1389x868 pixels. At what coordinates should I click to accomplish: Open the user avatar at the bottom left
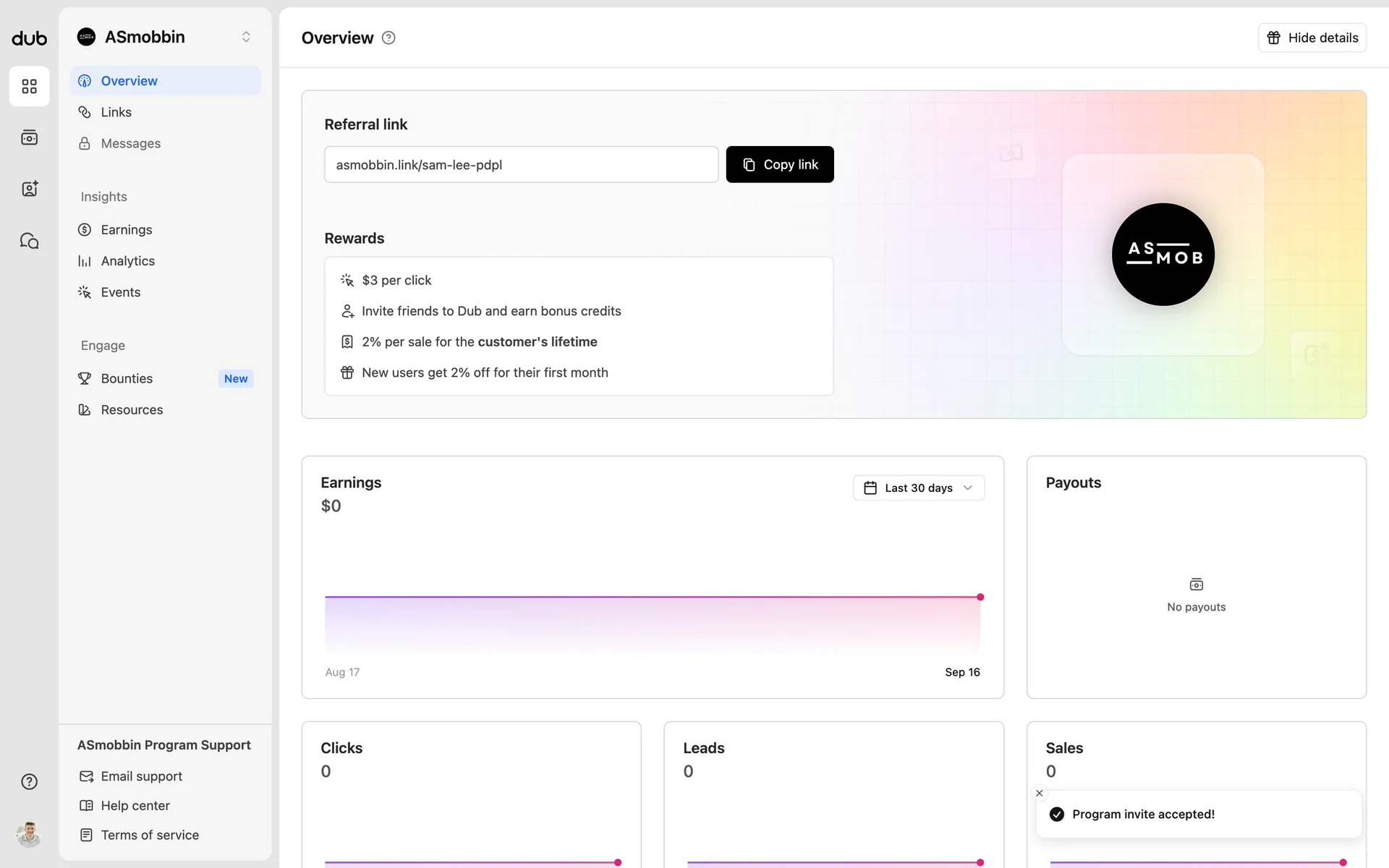point(29,834)
